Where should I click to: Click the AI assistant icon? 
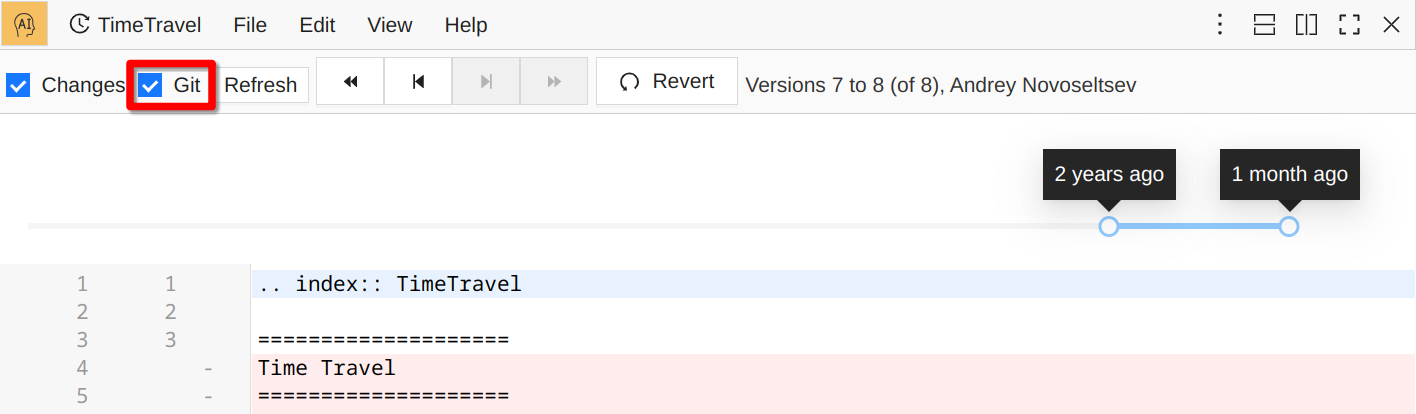[x=25, y=25]
